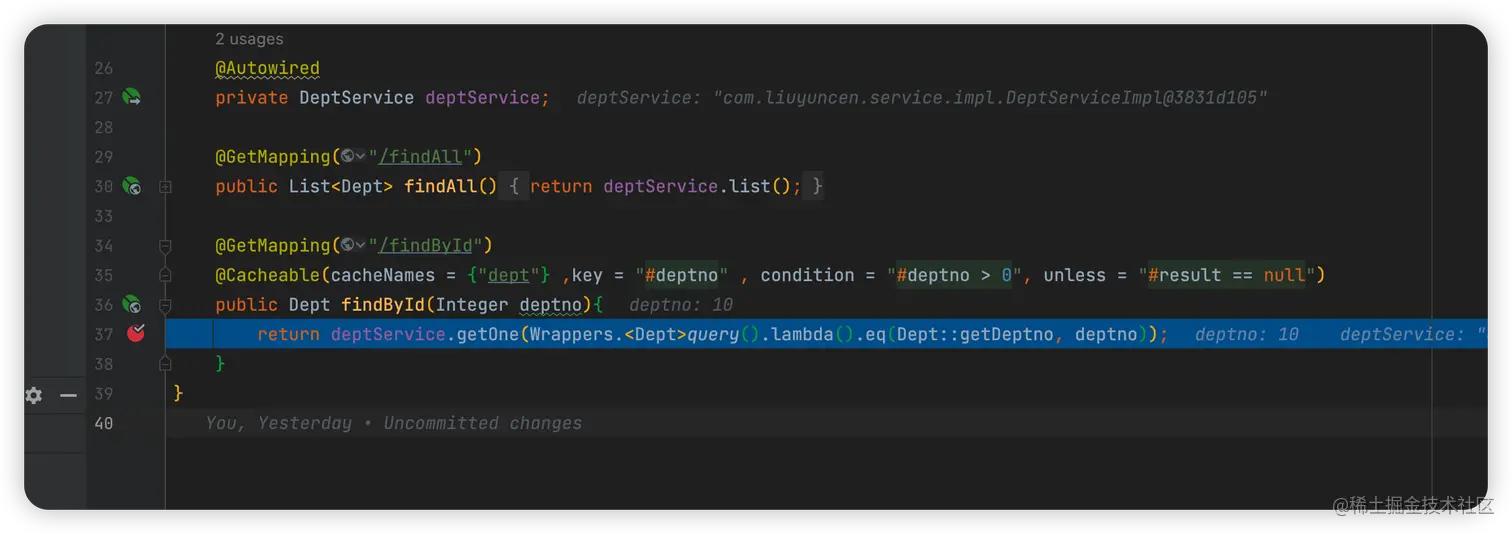This screenshot has height=534, width=1512.
Task: Click the findById method name on line 36
Action: pos(383,305)
